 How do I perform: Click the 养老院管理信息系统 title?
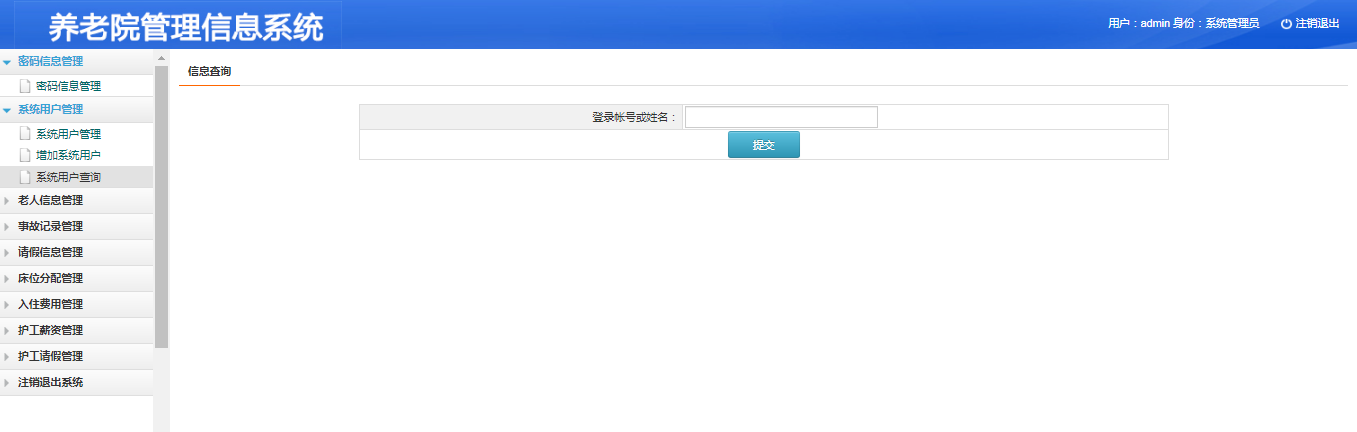186,27
